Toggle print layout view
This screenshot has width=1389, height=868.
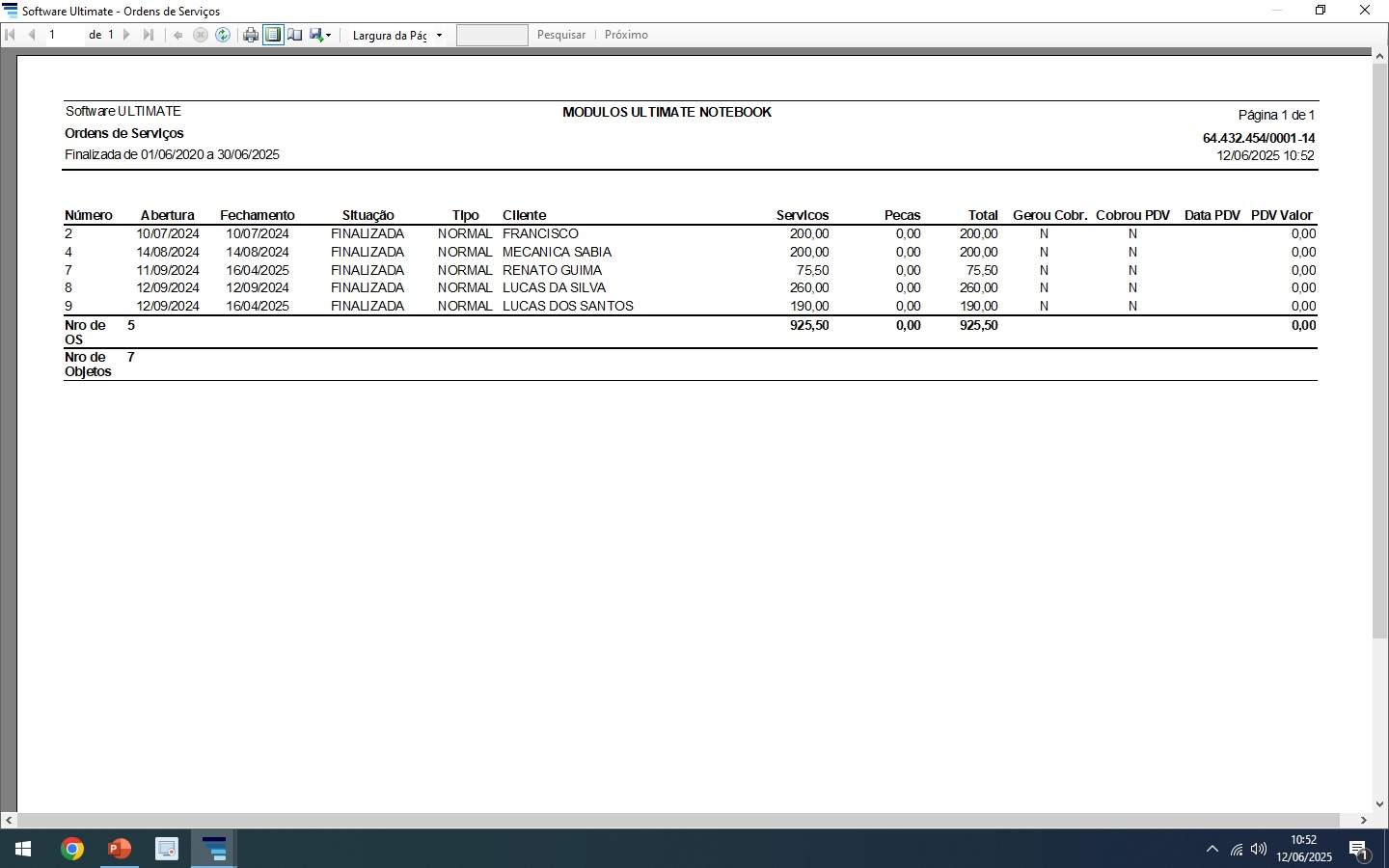click(273, 35)
